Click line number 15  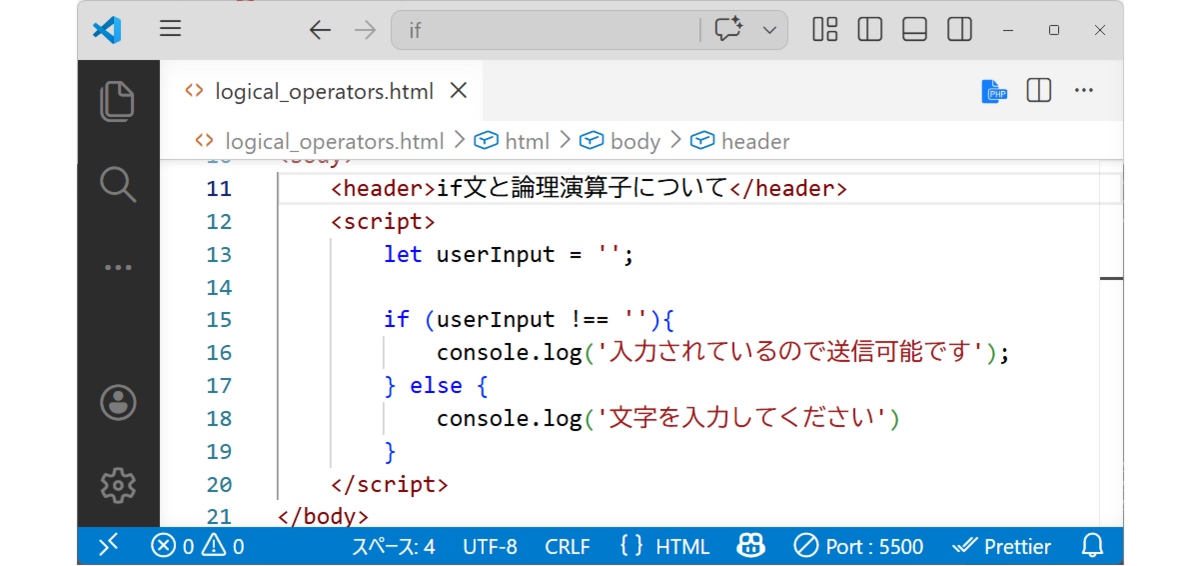point(219,319)
